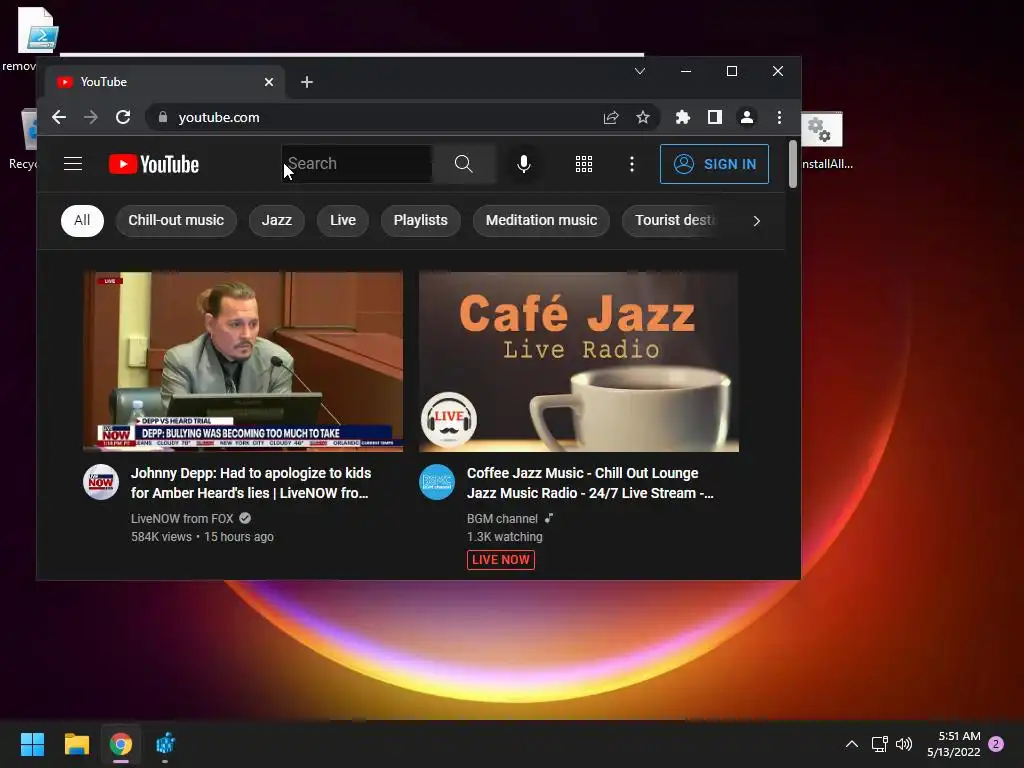
Task: Click BGM channel avatar
Action: [436, 482]
